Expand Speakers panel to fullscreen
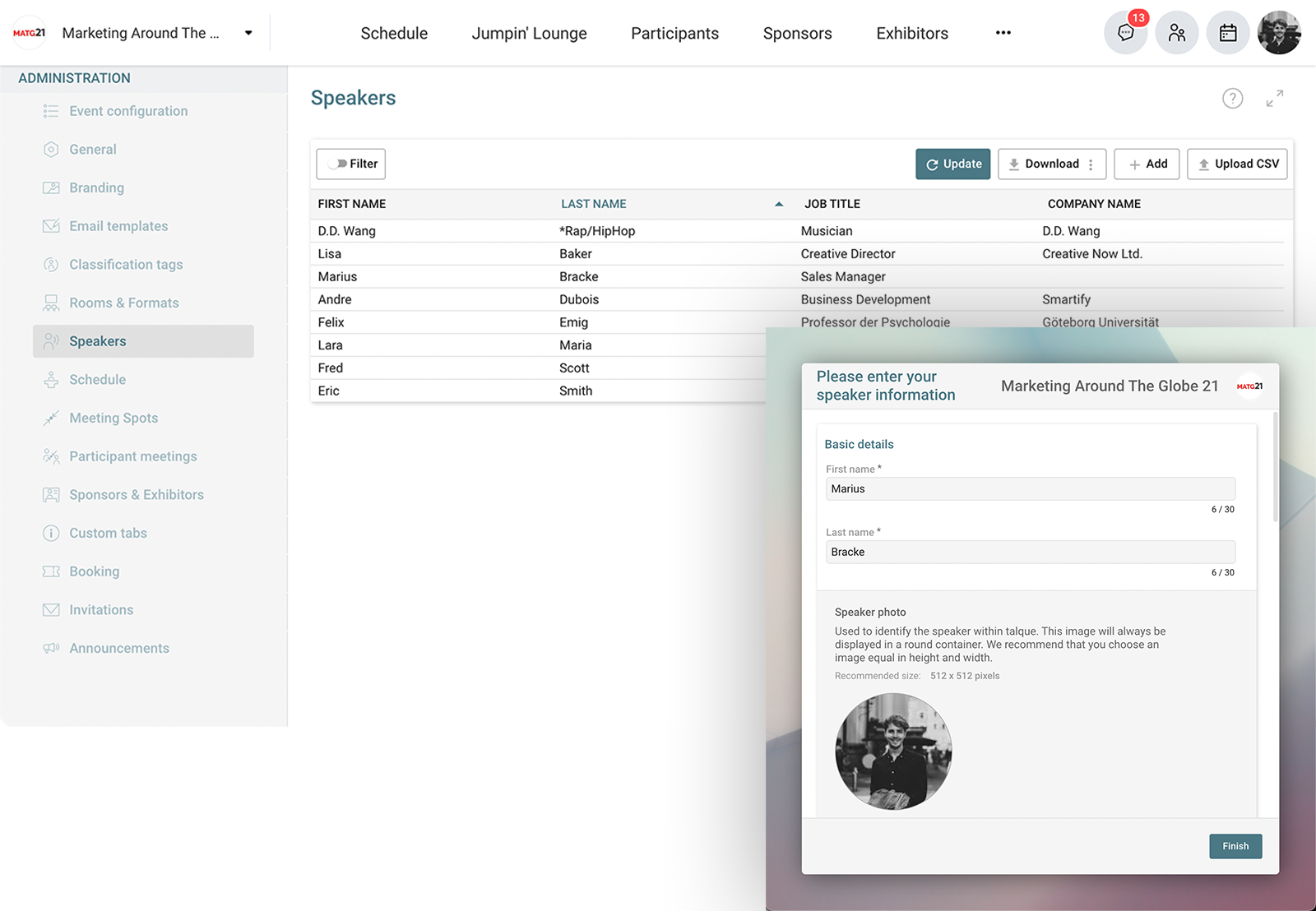Viewport: 1316px width, 911px height. [1274, 99]
